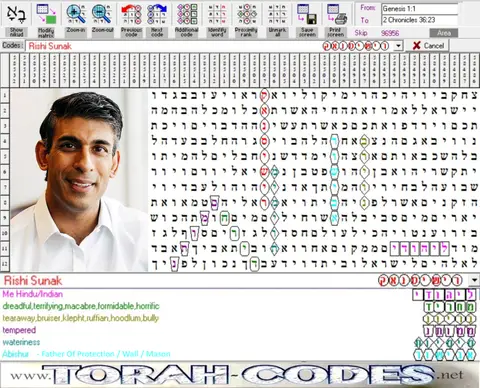Image resolution: width=480 pixels, height=388 pixels.
Task: Select the tearaway, bruiser, klepht code entry
Action: click(80, 318)
